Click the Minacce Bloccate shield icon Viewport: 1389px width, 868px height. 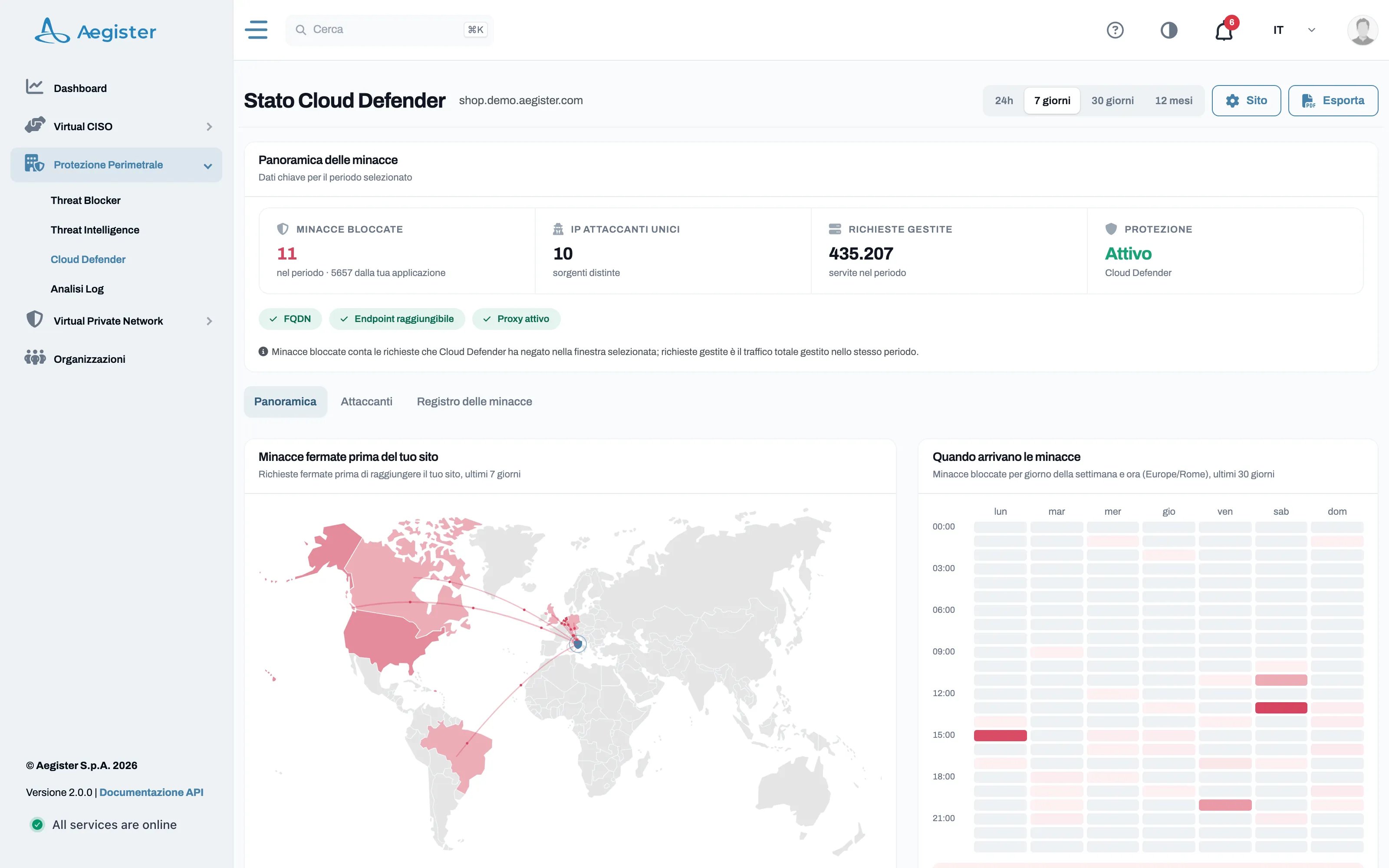(283, 229)
